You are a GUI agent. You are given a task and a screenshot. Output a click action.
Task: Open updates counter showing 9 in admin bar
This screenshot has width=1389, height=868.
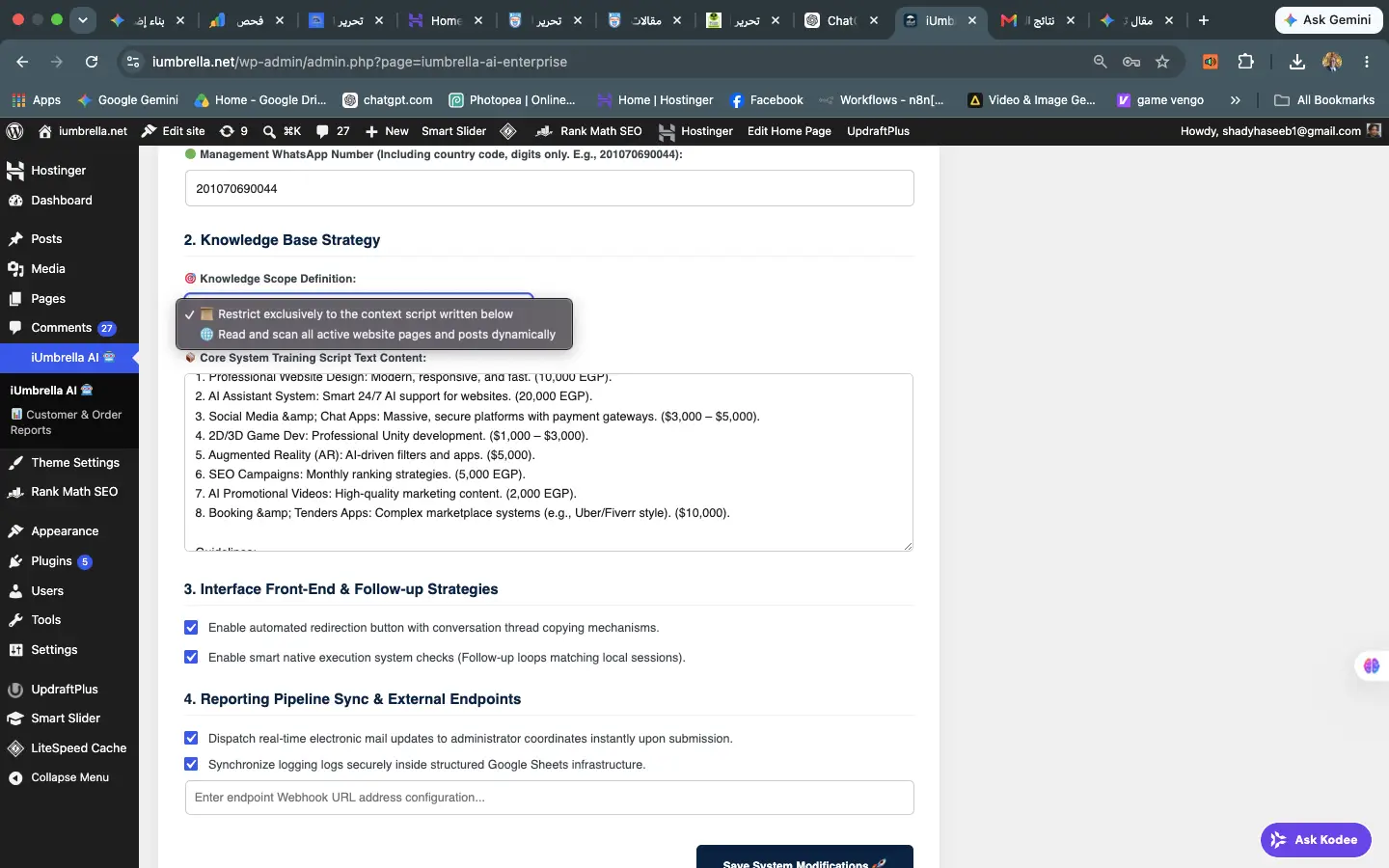tap(233, 131)
